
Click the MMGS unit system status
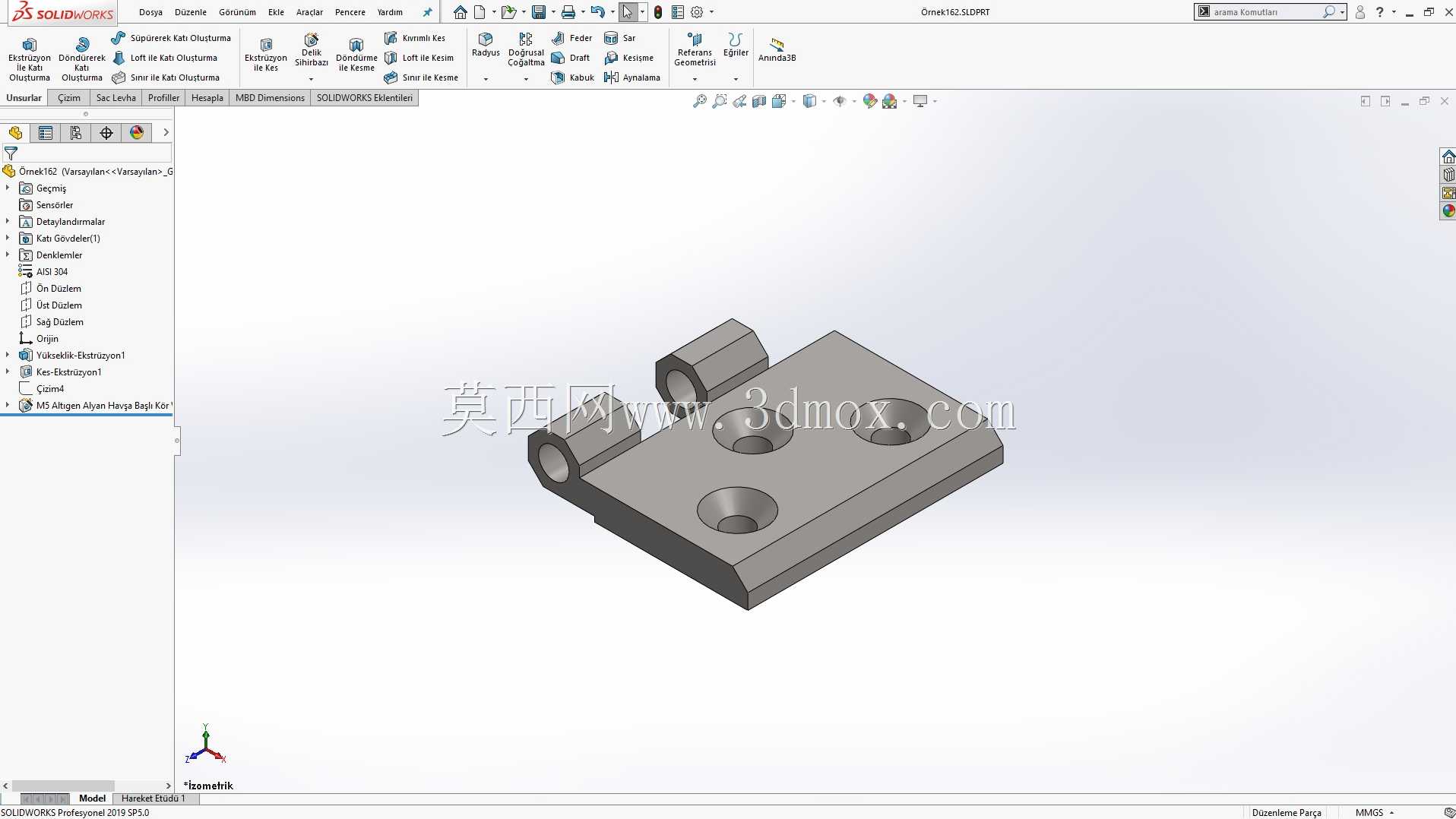1369,813
